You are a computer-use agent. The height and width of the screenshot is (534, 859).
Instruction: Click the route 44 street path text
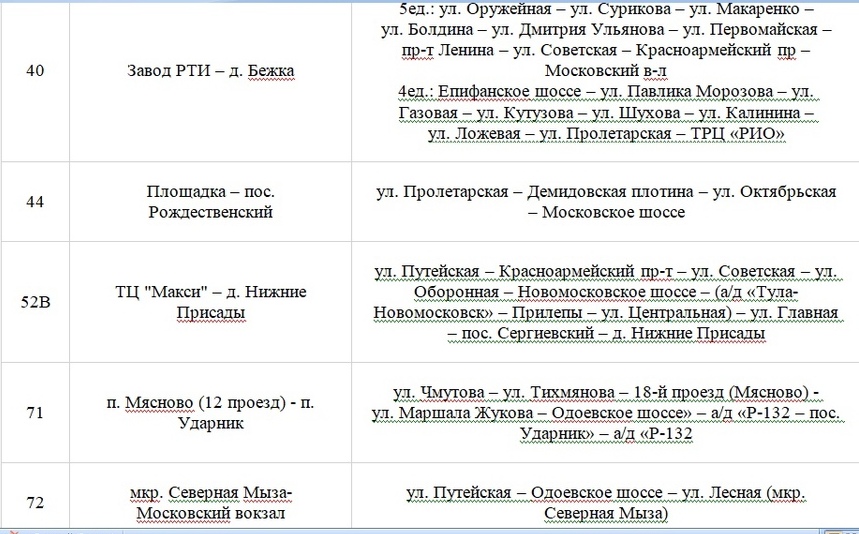pos(606,202)
